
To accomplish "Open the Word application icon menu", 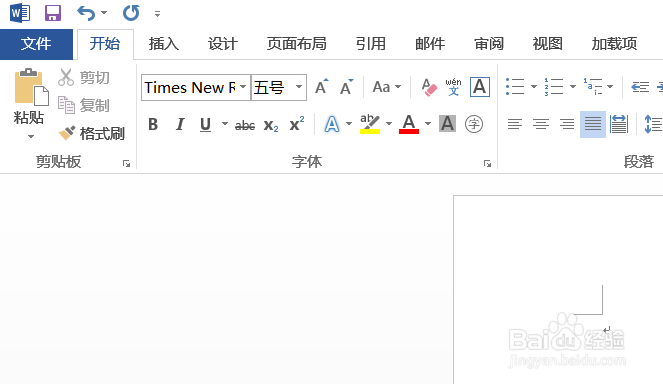I will (20, 13).
